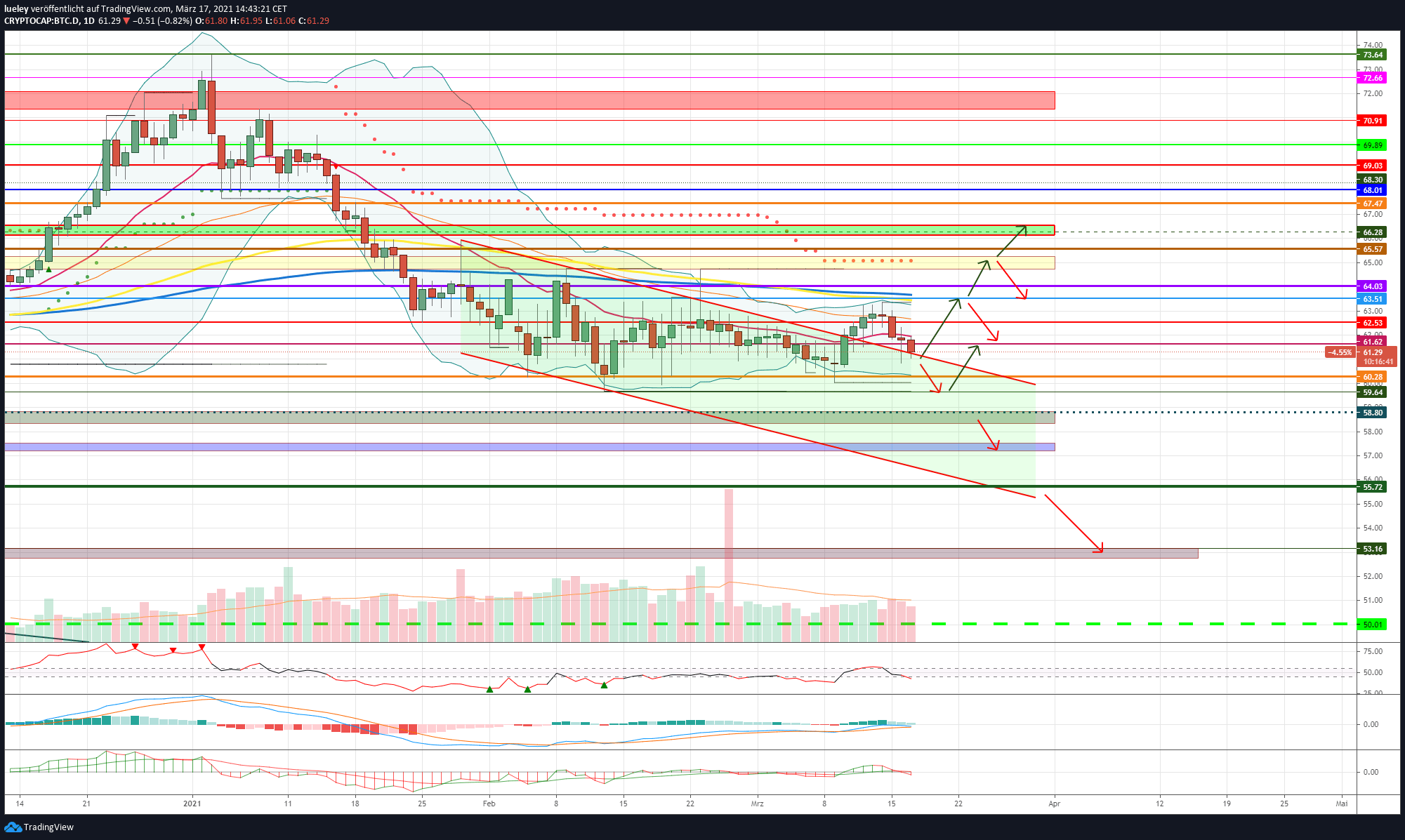Click the 66.28 dark green price label

[x=1372, y=232]
